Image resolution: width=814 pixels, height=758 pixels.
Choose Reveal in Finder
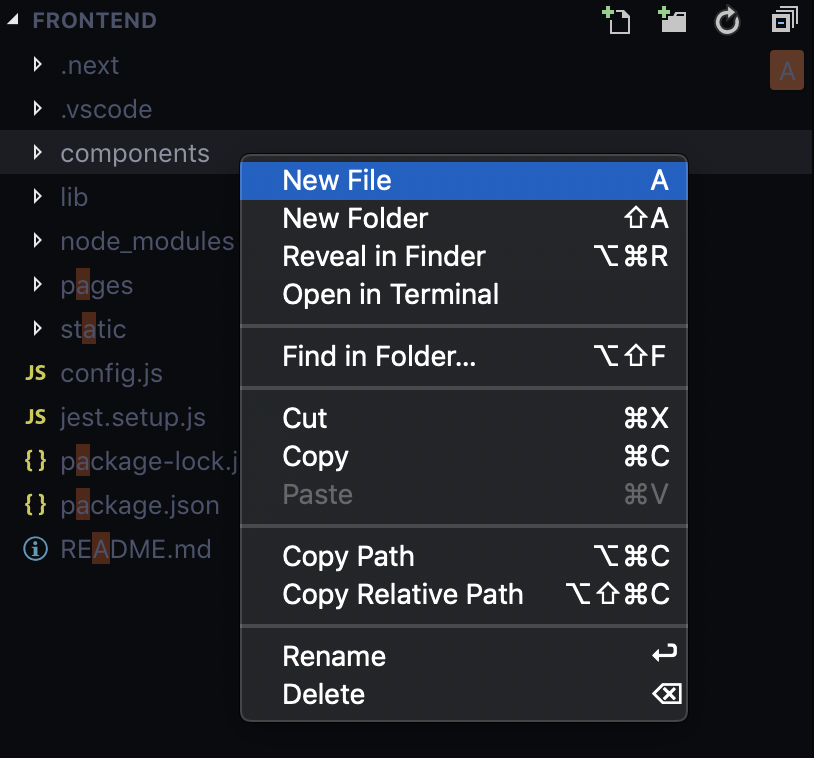pyautogui.click(x=384, y=257)
